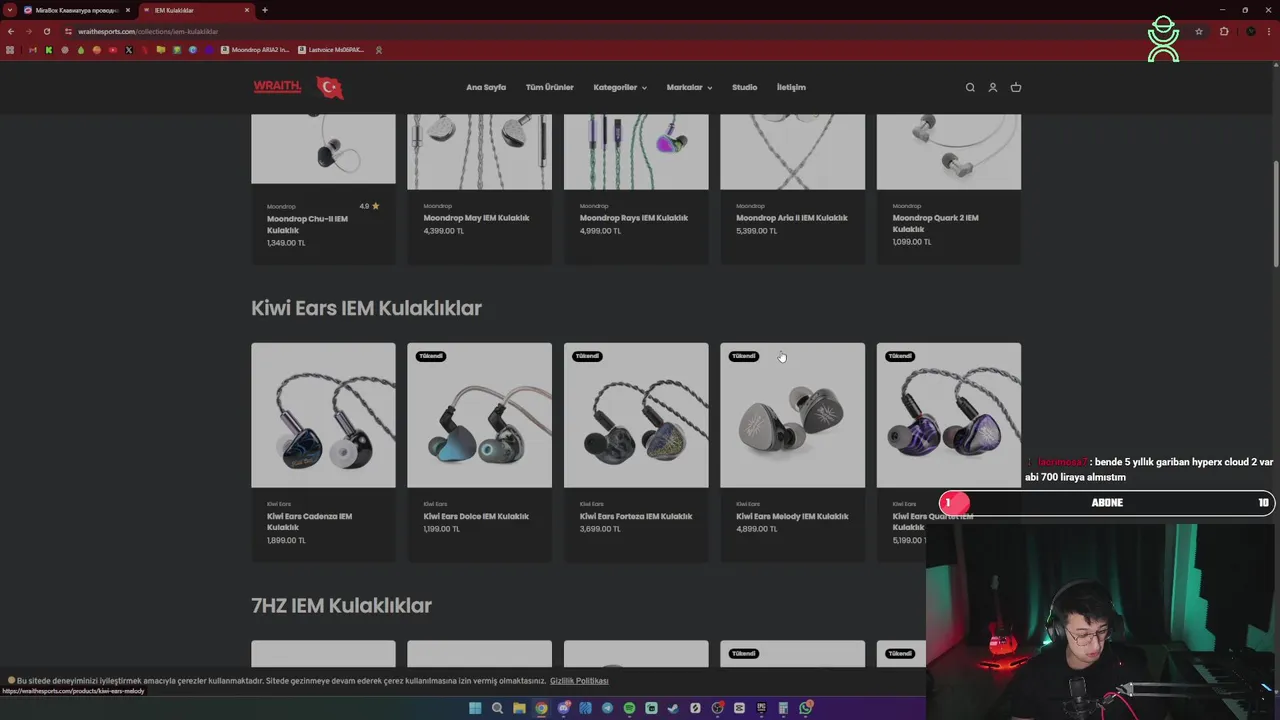Select the Kiwi Ears Dolce product image
This screenshot has height=720, width=1280.
pyautogui.click(x=479, y=415)
